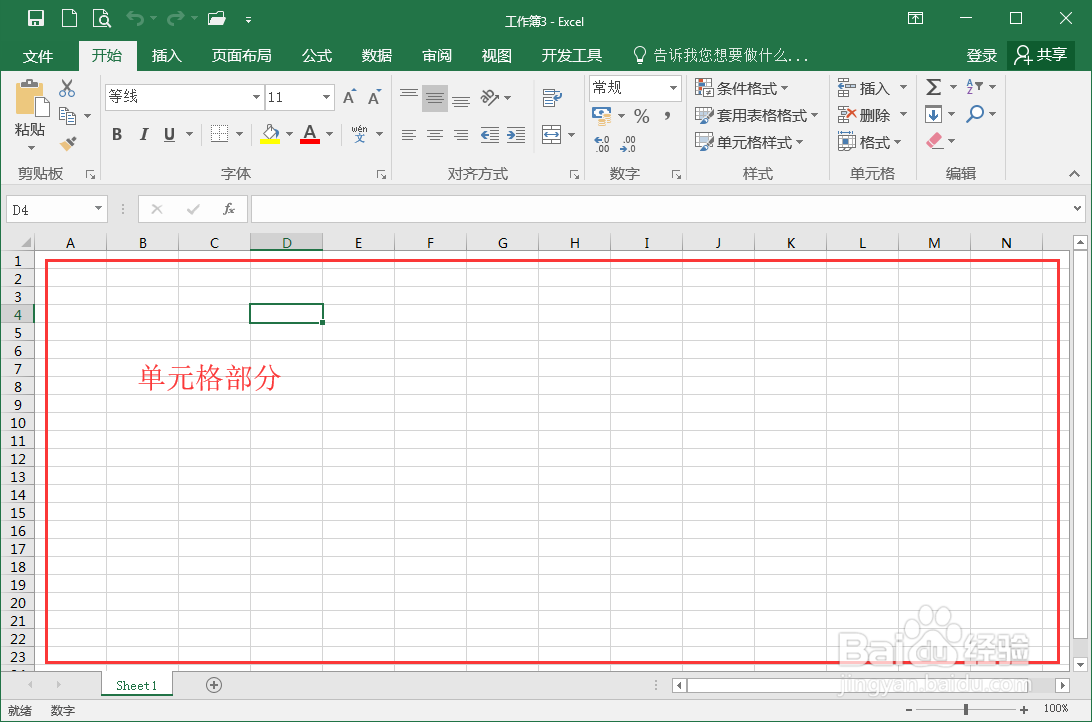This screenshot has height=722, width=1092.
Task: Switch to the 数据 Data tab
Action: 377,56
